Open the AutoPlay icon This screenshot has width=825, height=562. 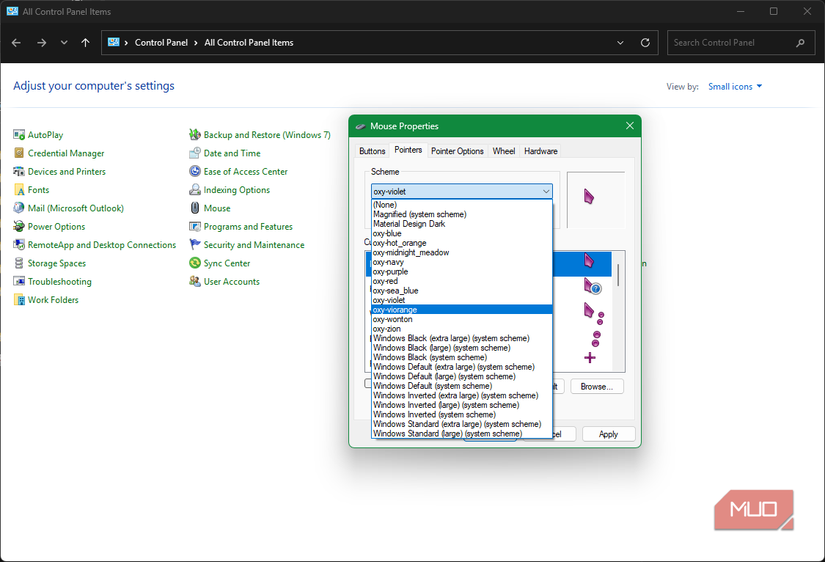(19, 135)
